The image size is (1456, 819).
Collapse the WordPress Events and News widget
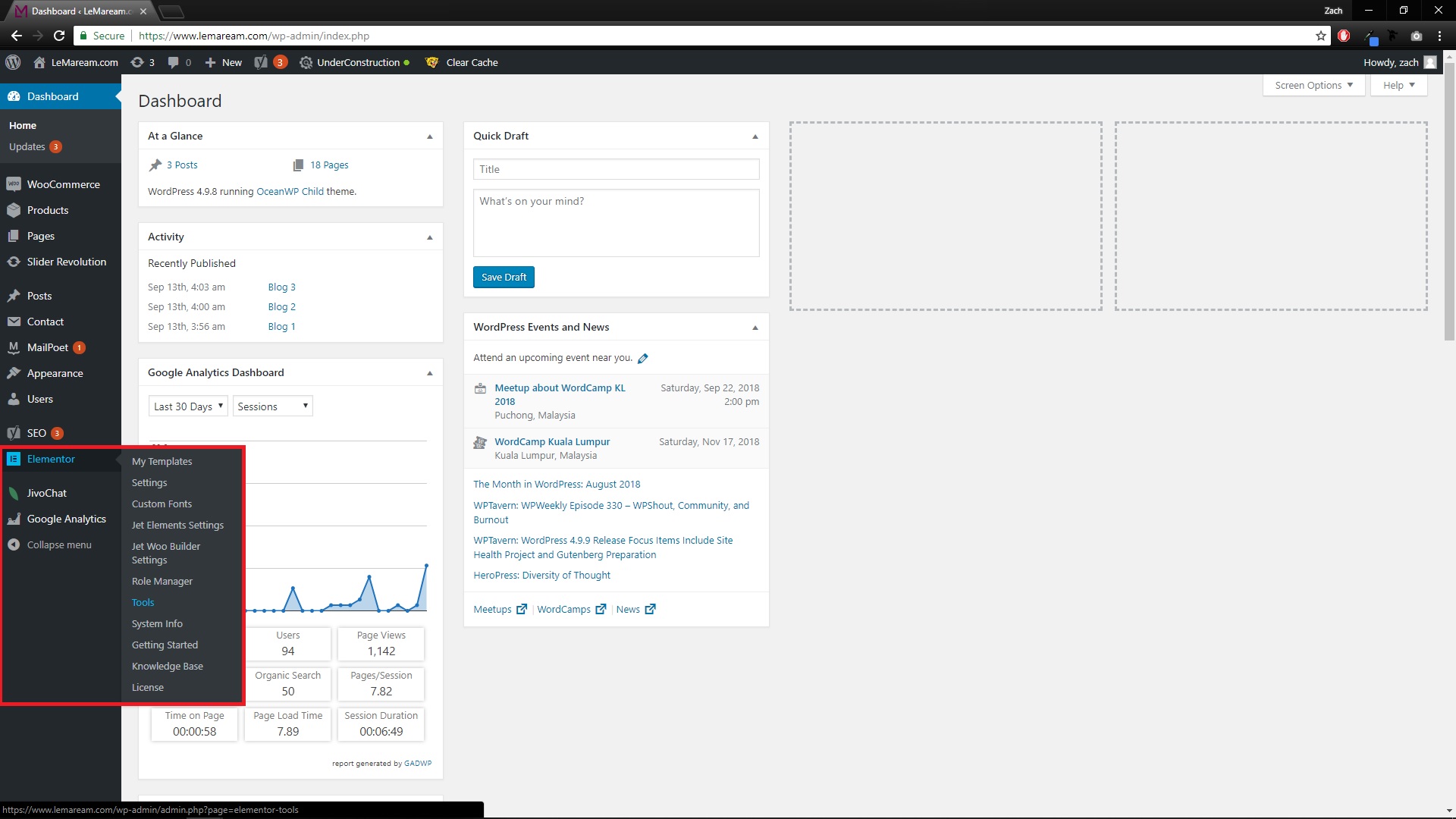click(x=755, y=328)
